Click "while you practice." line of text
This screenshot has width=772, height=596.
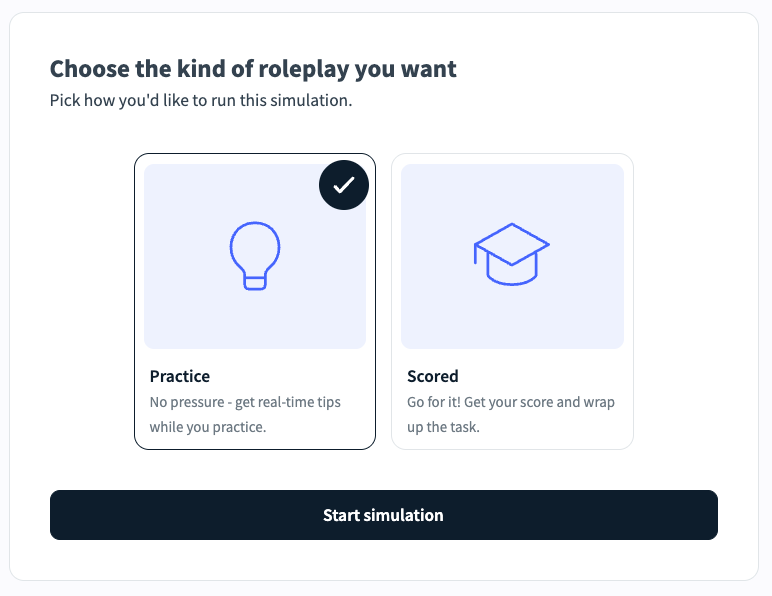[x=208, y=427]
